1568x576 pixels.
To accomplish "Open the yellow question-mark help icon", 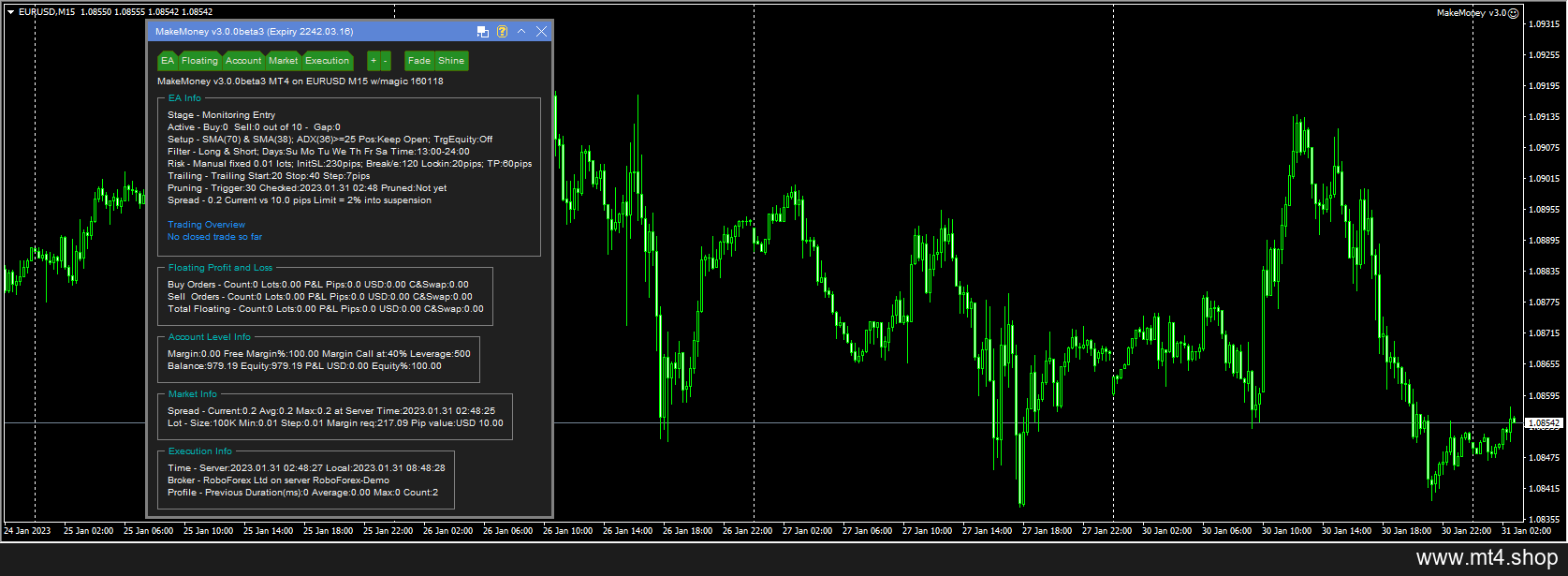I will pos(502,32).
